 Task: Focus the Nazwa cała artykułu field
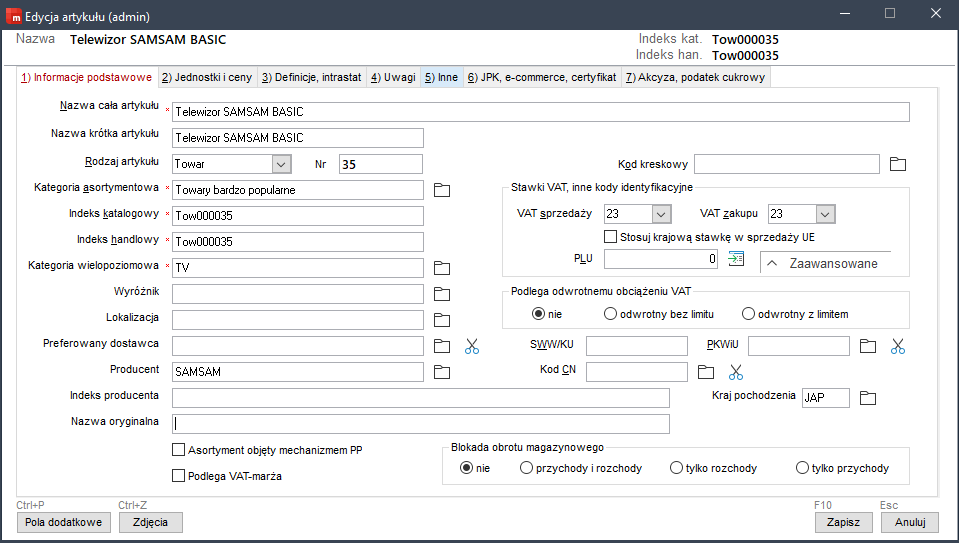tap(541, 112)
